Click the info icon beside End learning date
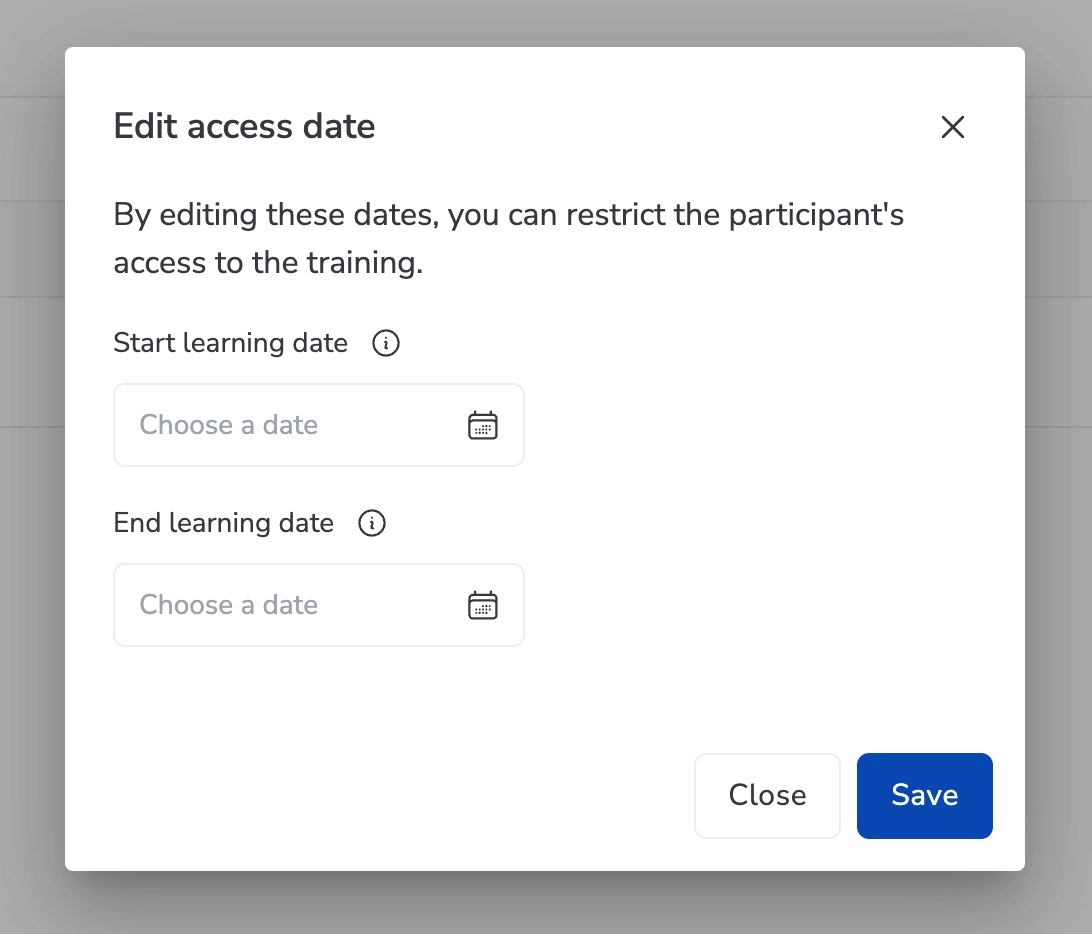The width and height of the screenshot is (1092, 934). [371, 523]
